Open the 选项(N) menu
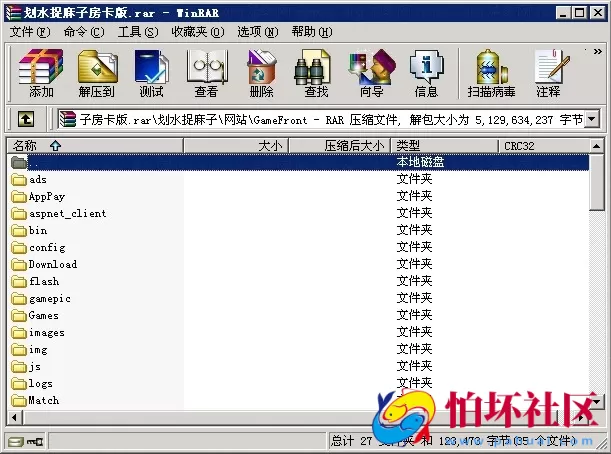 pos(258,32)
